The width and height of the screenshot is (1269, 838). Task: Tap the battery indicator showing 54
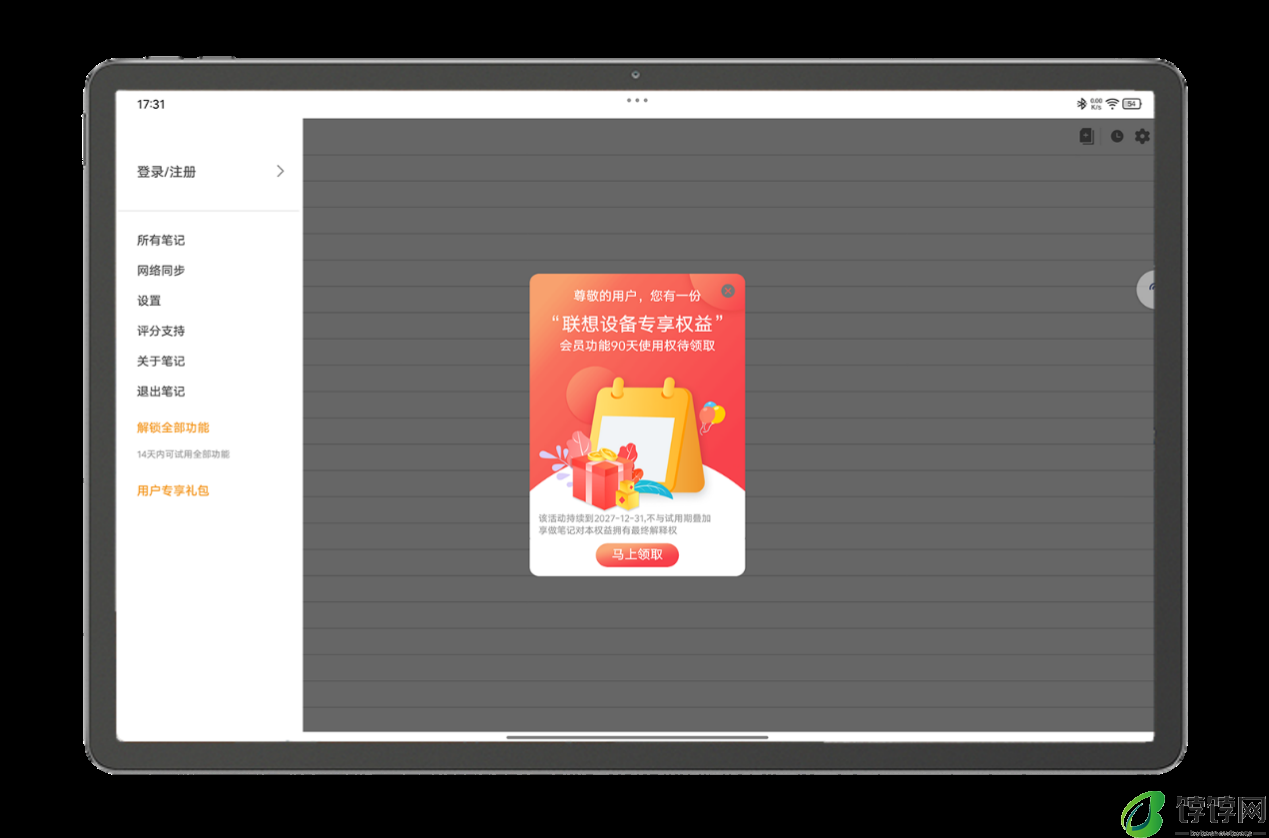point(1131,104)
